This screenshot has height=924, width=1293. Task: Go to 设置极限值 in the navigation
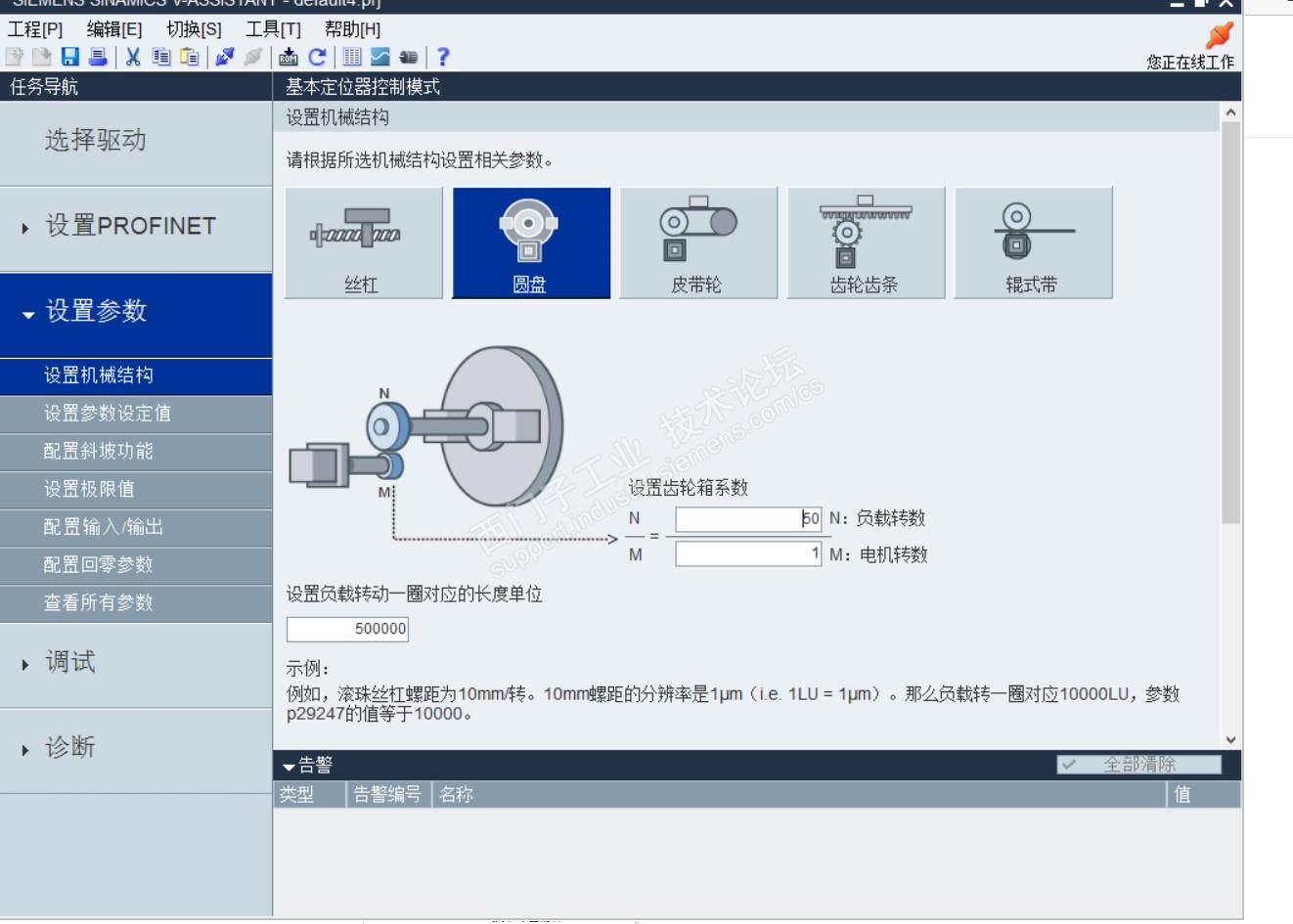(136, 490)
